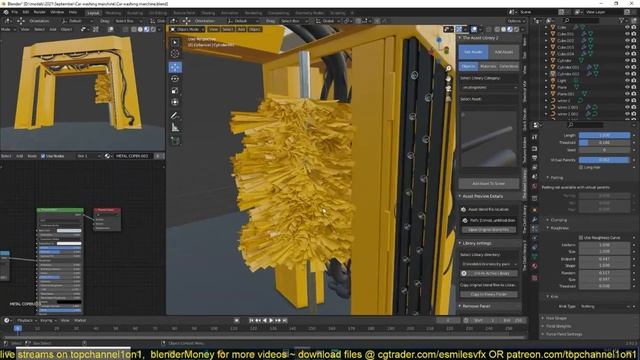Select the Add Cube tool in main viewport
640x360 pixels.
point(175,141)
